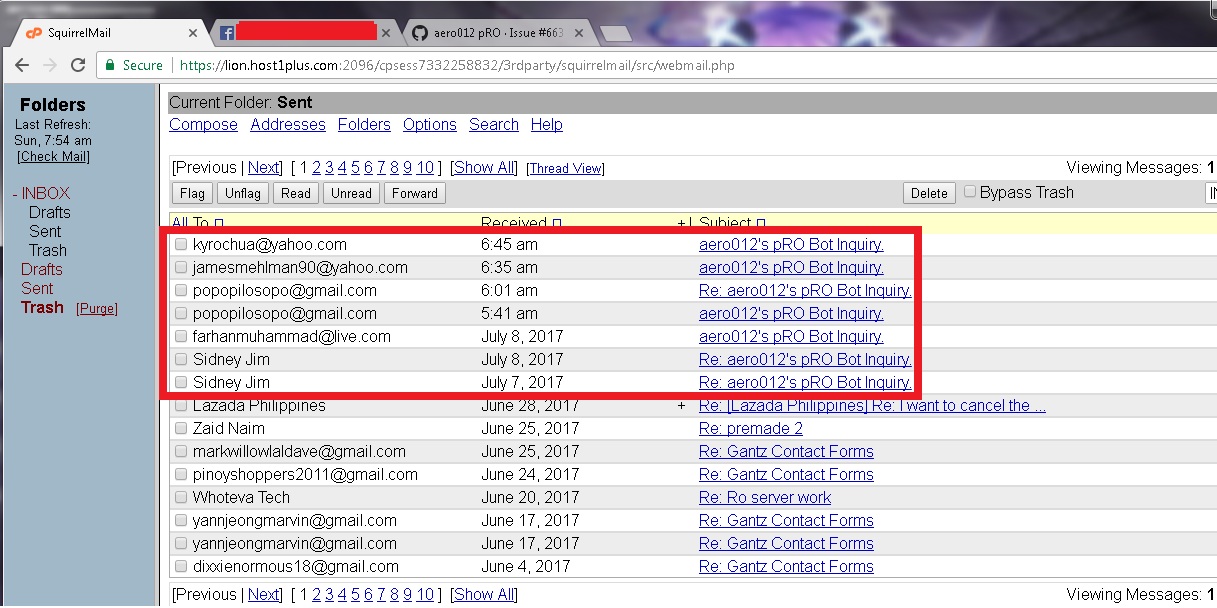
Task: Open the Trash subfolder under INBOX
Action: (x=48, y=250)
